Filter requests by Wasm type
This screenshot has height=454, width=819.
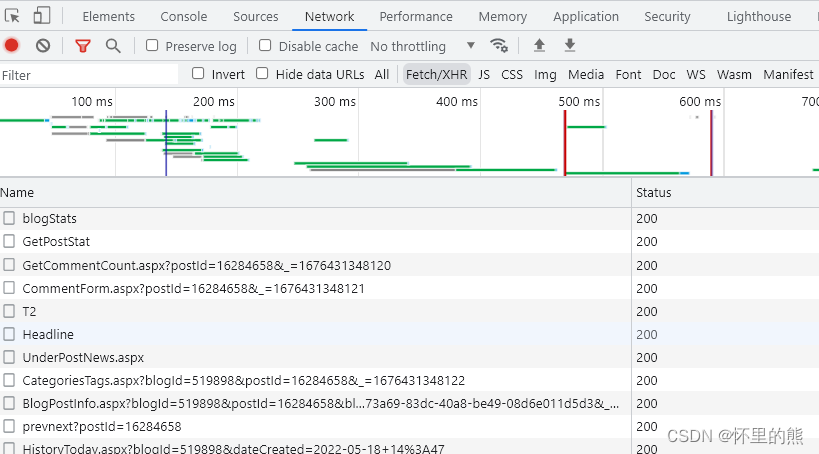coord(734,75)
